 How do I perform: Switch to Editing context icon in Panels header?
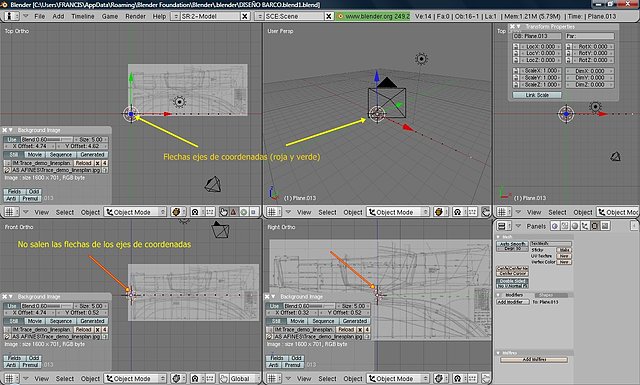point(595,226)
